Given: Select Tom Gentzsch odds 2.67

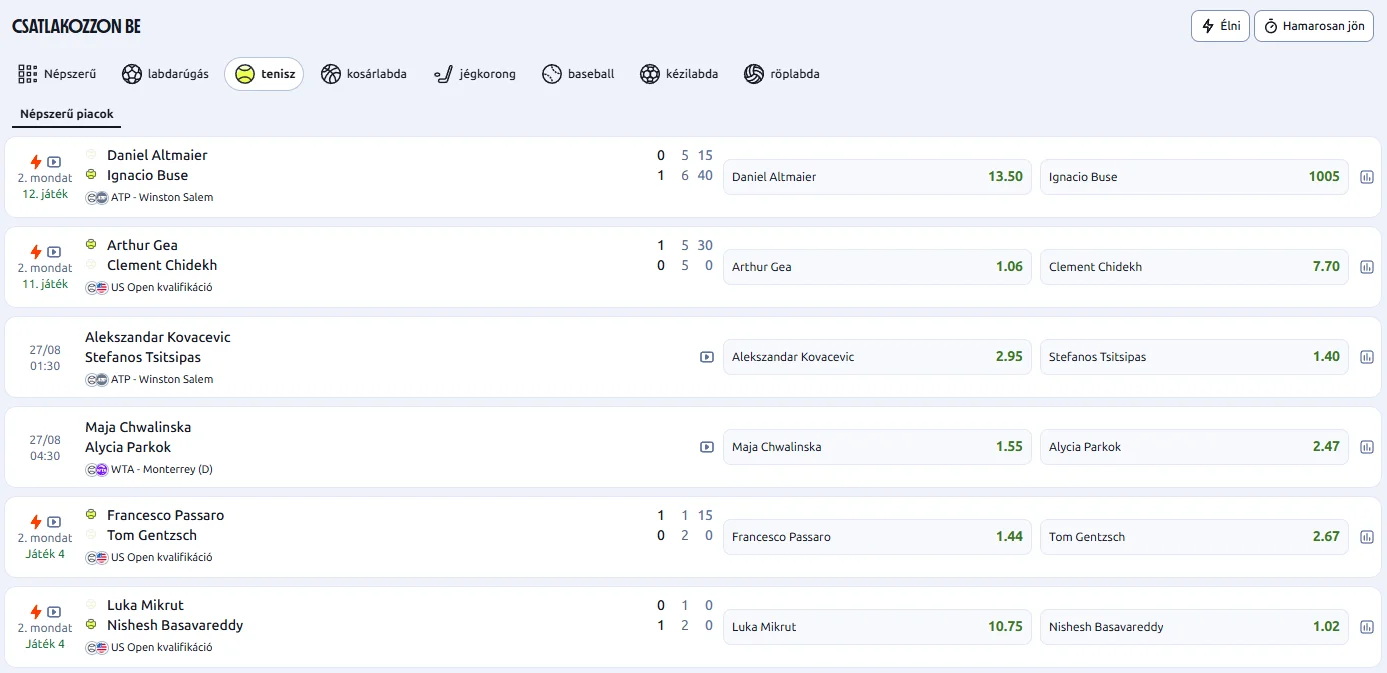Looking at the screenshot, I should tap(1194, 537).
